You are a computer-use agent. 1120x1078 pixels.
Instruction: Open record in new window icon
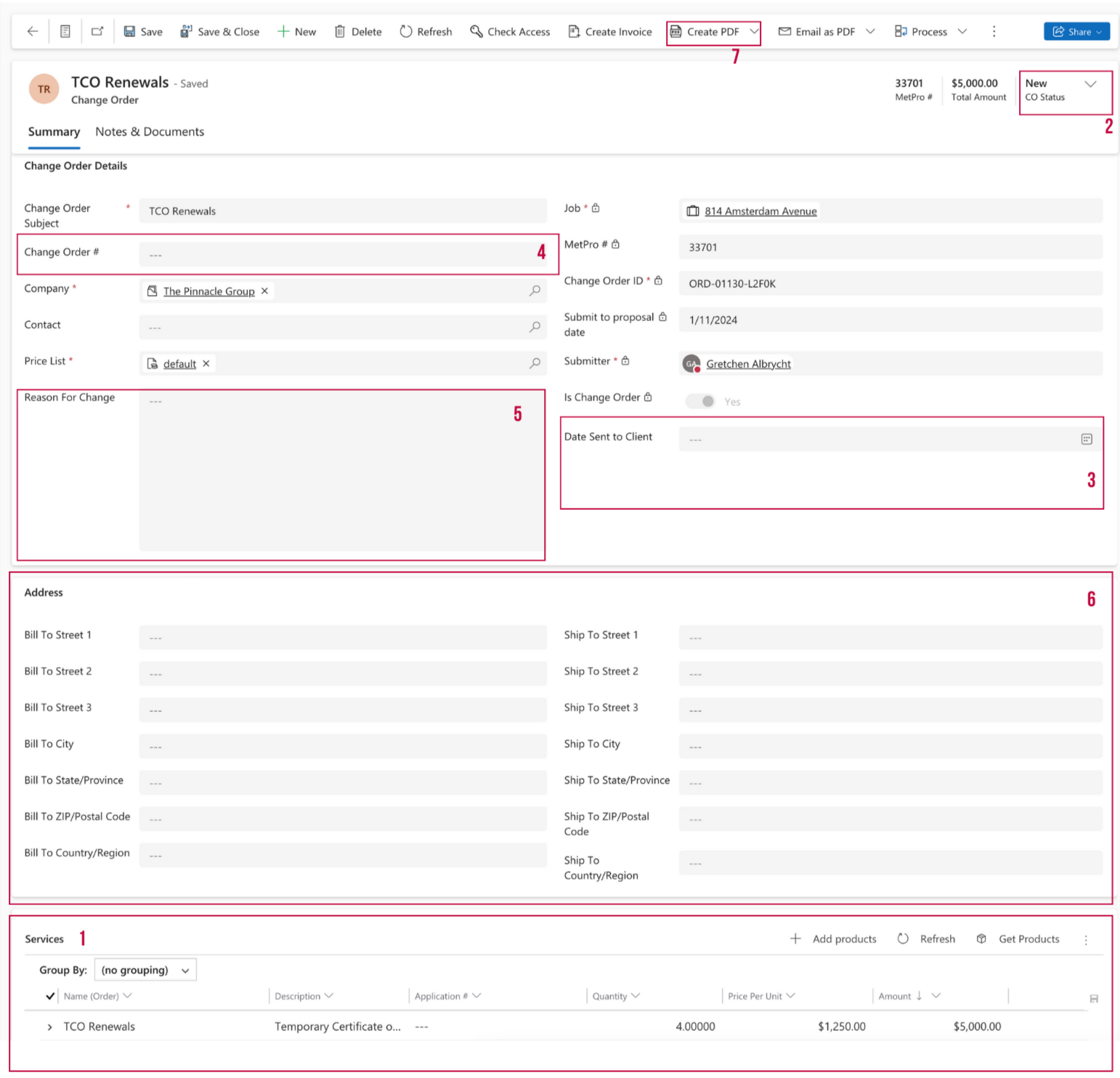point(97,31)
